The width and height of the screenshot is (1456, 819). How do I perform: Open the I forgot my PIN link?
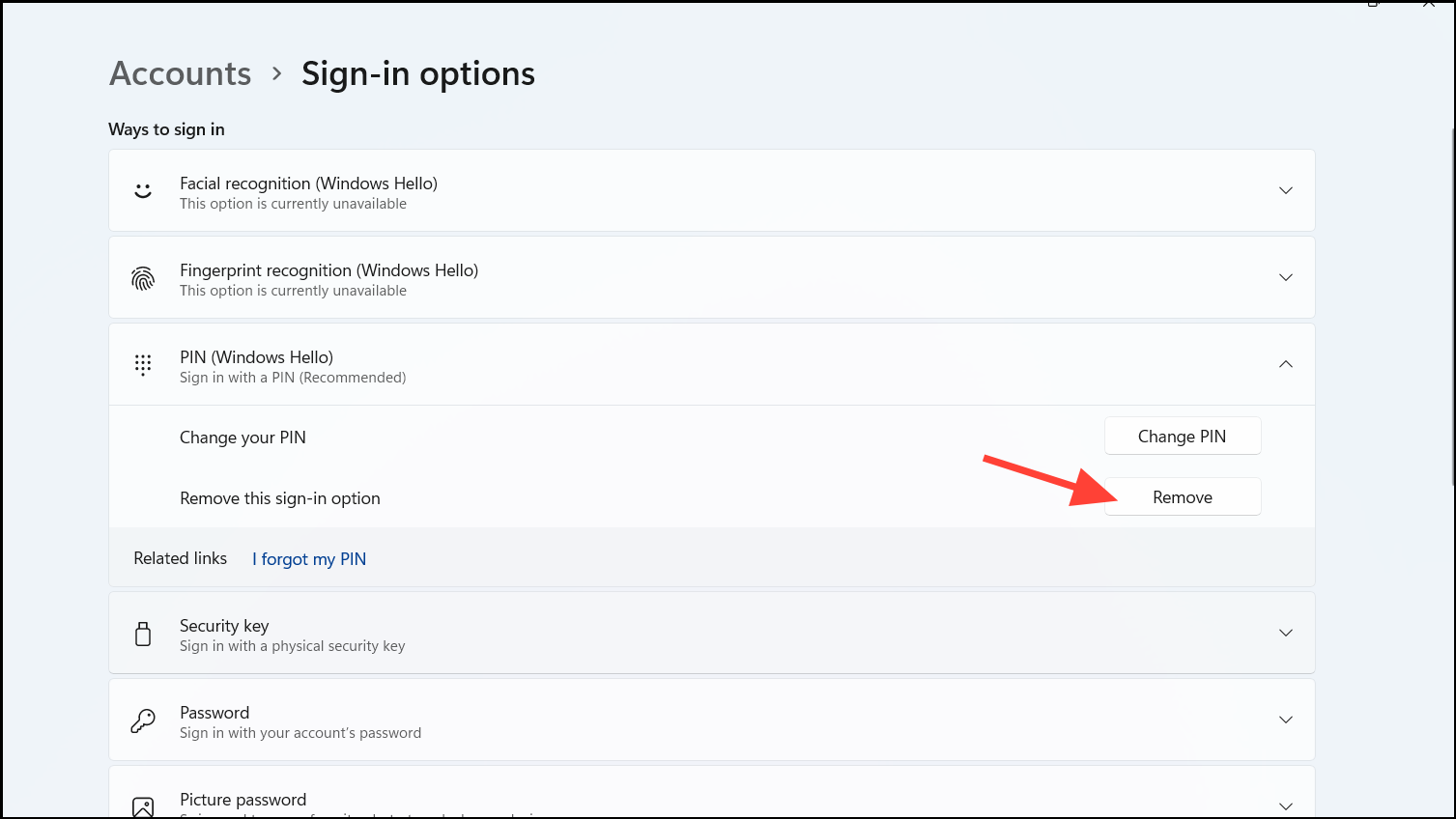pos(309,559)
